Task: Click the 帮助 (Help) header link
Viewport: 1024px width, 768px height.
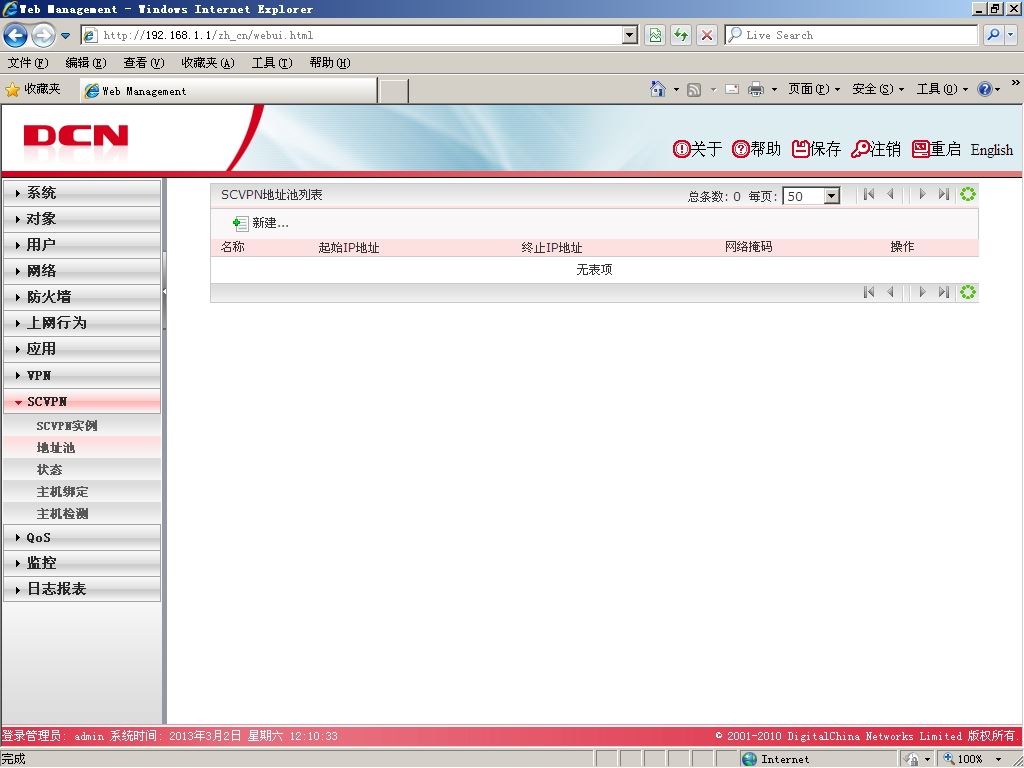Action: coord(756,149)
